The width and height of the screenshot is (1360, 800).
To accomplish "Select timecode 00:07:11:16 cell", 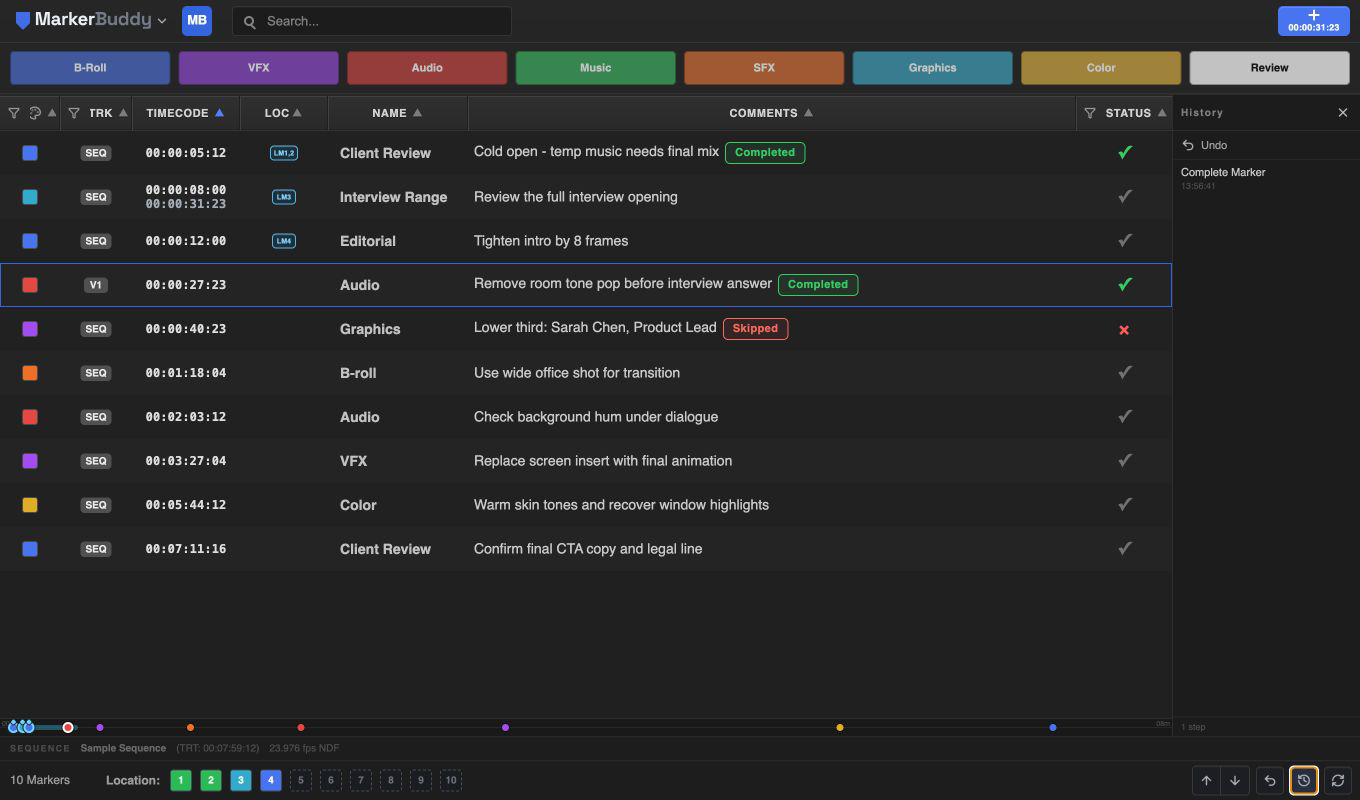I will click(x=186, y=549).
